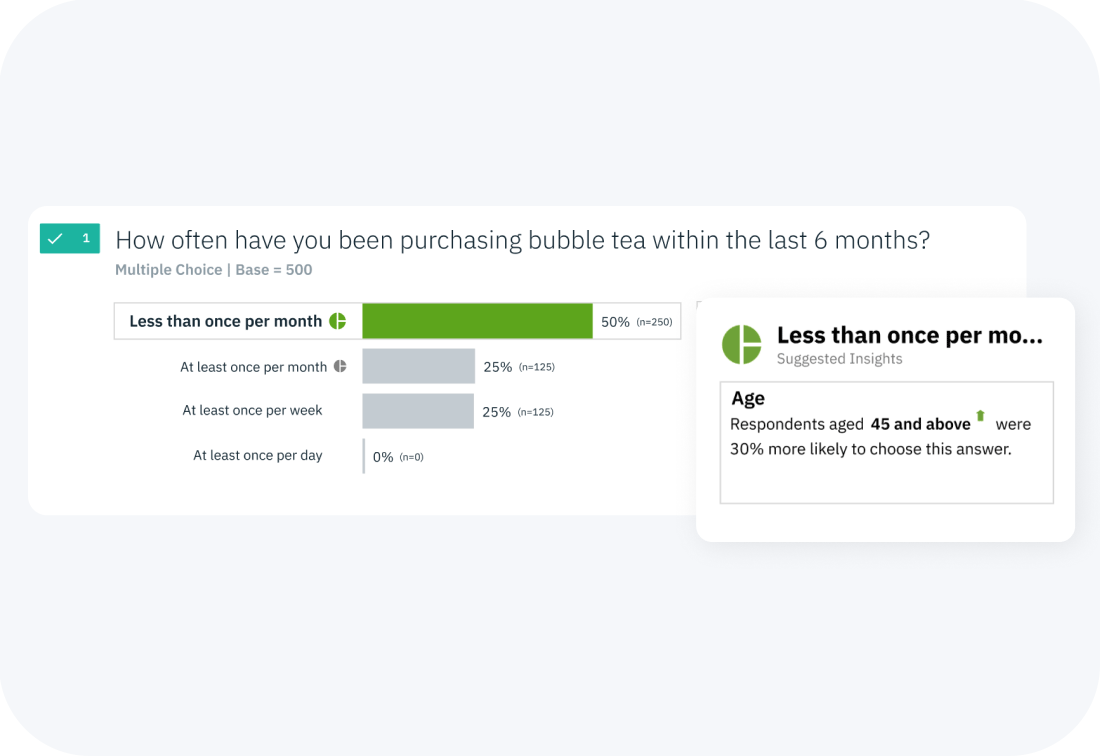
Task: Click the Suggested Insights subtitle
Action: click(x=839, y=359)
